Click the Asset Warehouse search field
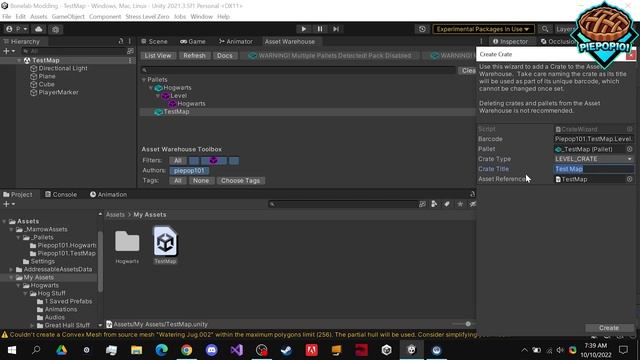This screenshot has height=360, width=640. [298, 70]
